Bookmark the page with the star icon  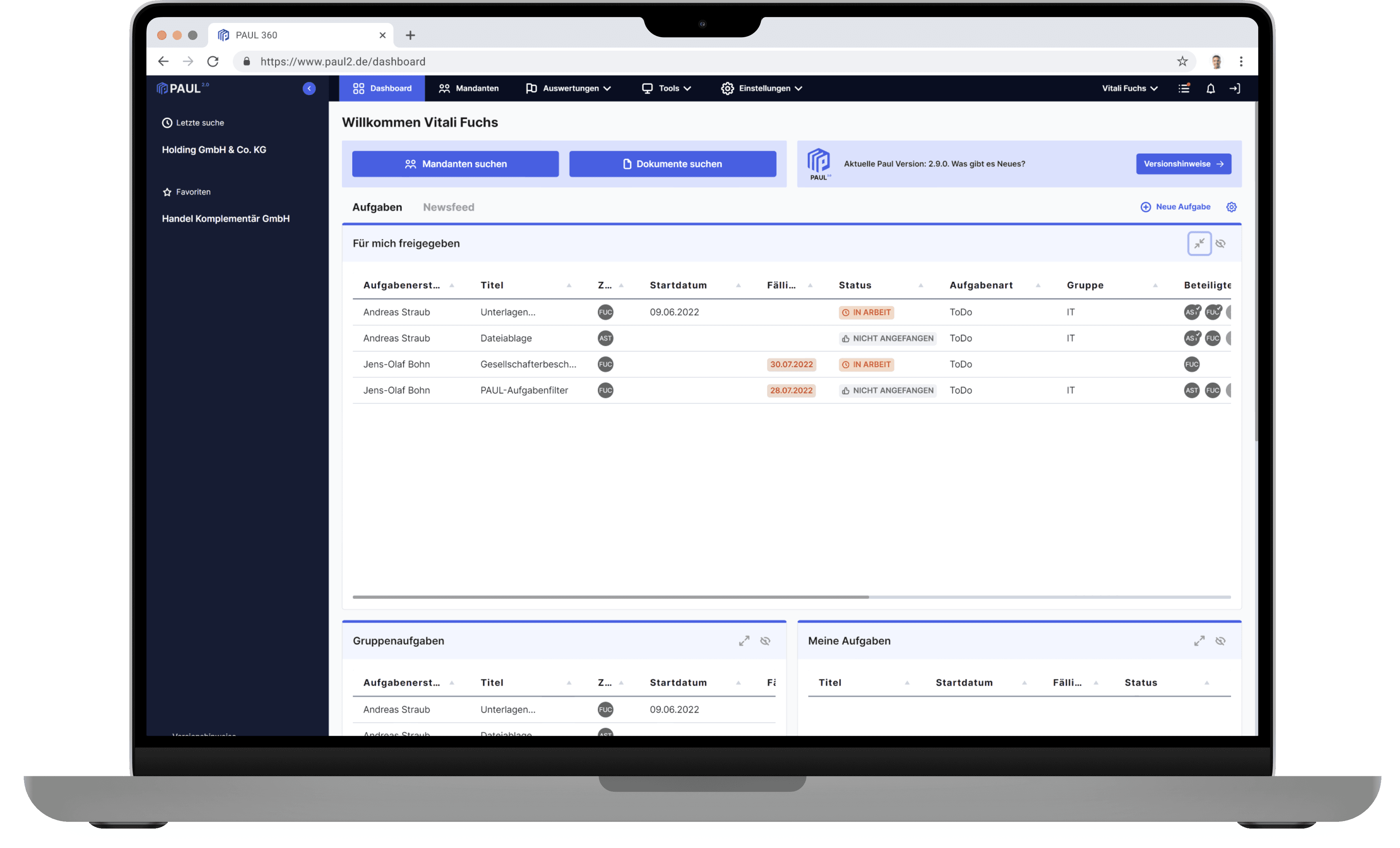(x=1182, y=61)
